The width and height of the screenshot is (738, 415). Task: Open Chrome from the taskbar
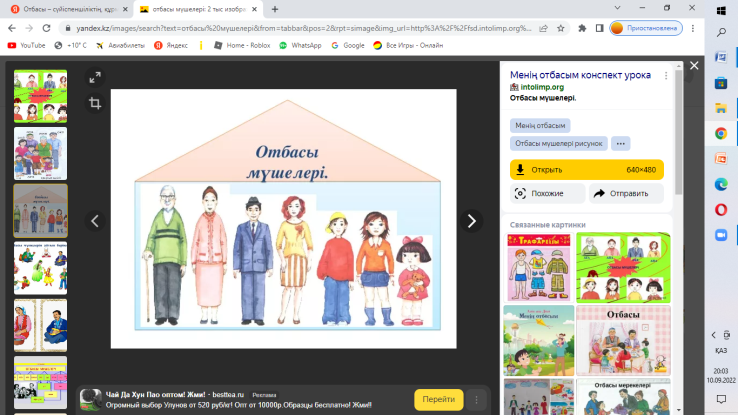click(x=721, y=134)
